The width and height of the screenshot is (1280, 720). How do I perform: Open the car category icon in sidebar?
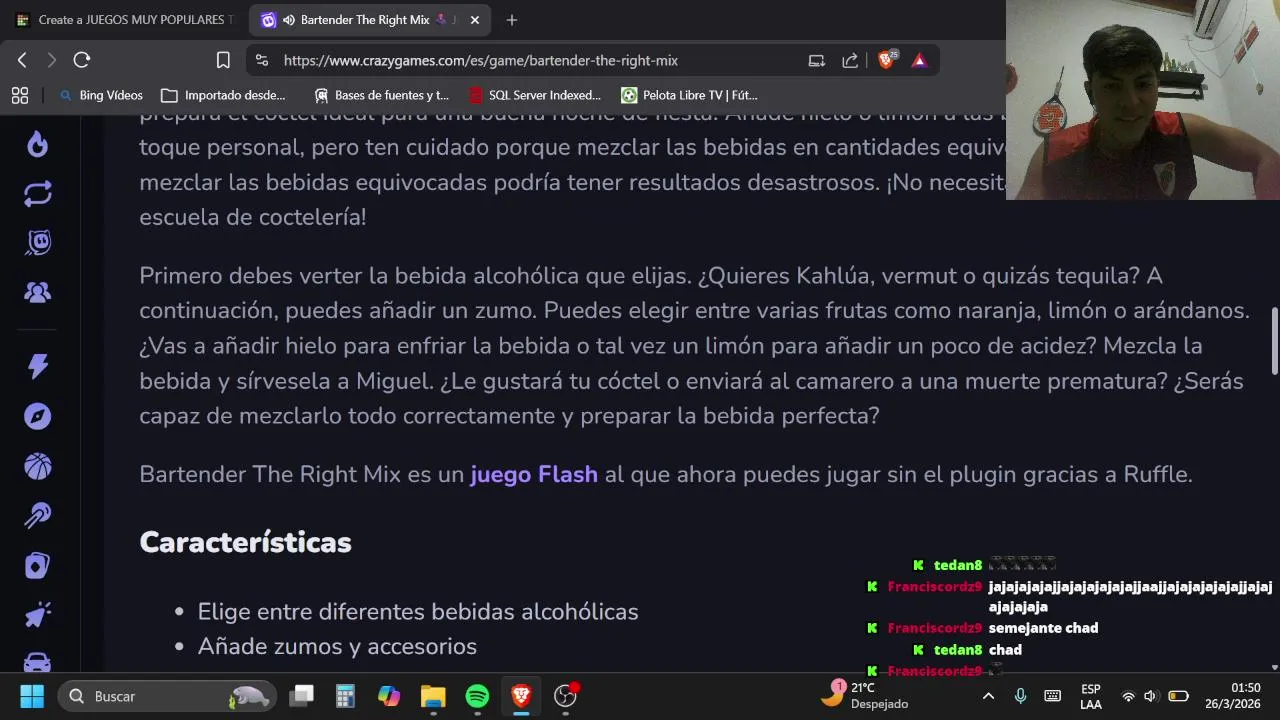pyautogui.click(x=38, y=662)
